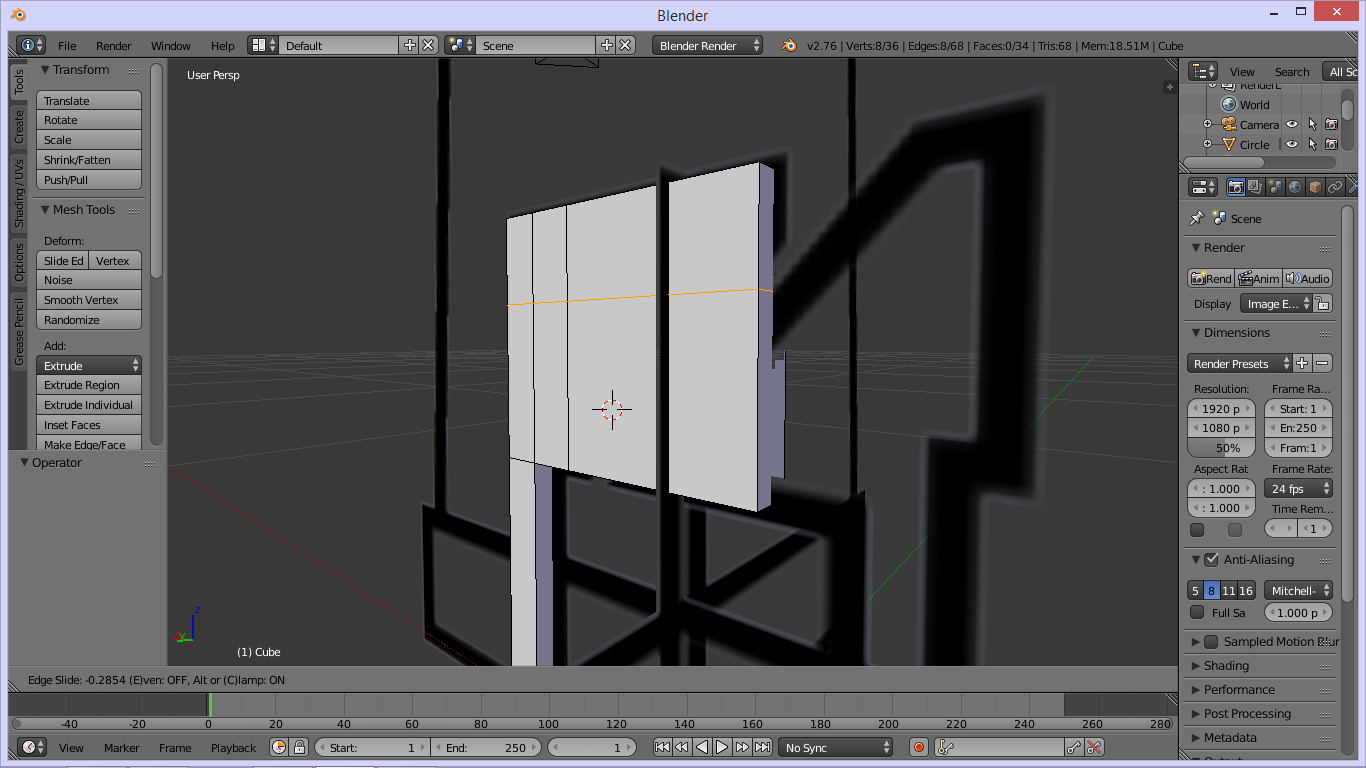Toggle the lock time to other windows icon
This screenshot has height=768, width=1366.
pyautogui.click(x=298, y=747)
